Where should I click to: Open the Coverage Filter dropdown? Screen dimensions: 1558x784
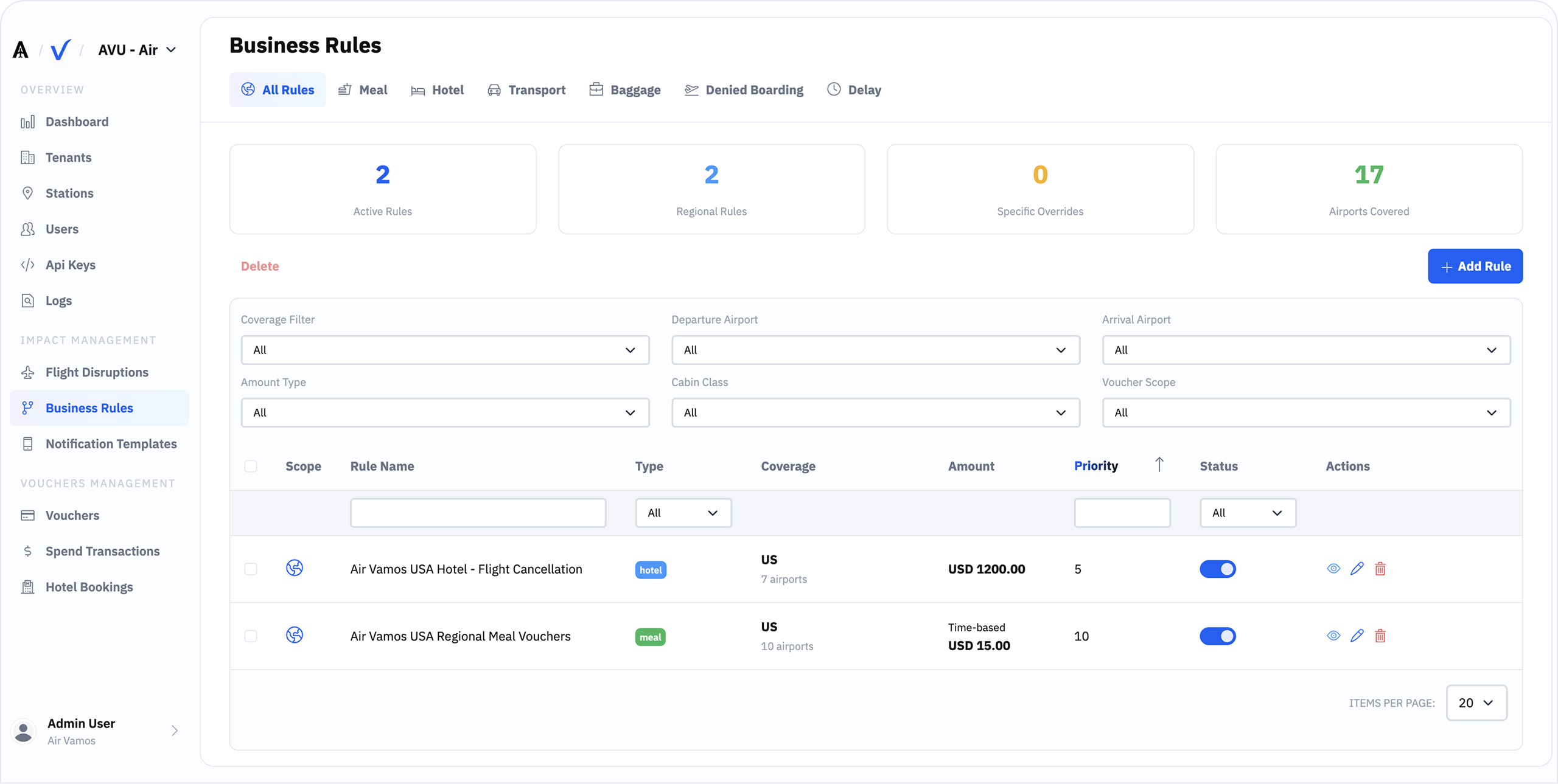[445, 350]
